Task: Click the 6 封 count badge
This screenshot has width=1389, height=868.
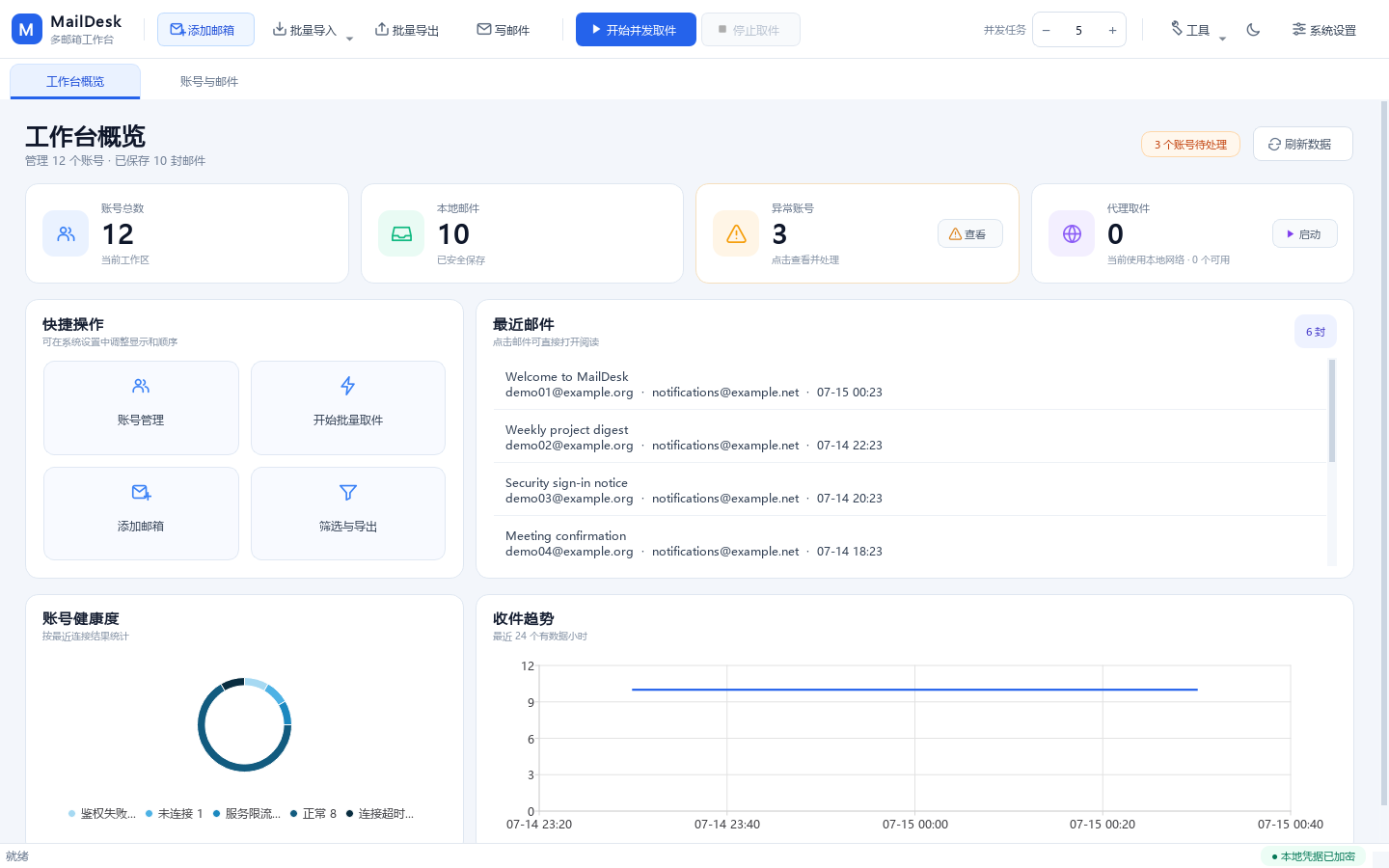Action: (x=1316, y=332)
